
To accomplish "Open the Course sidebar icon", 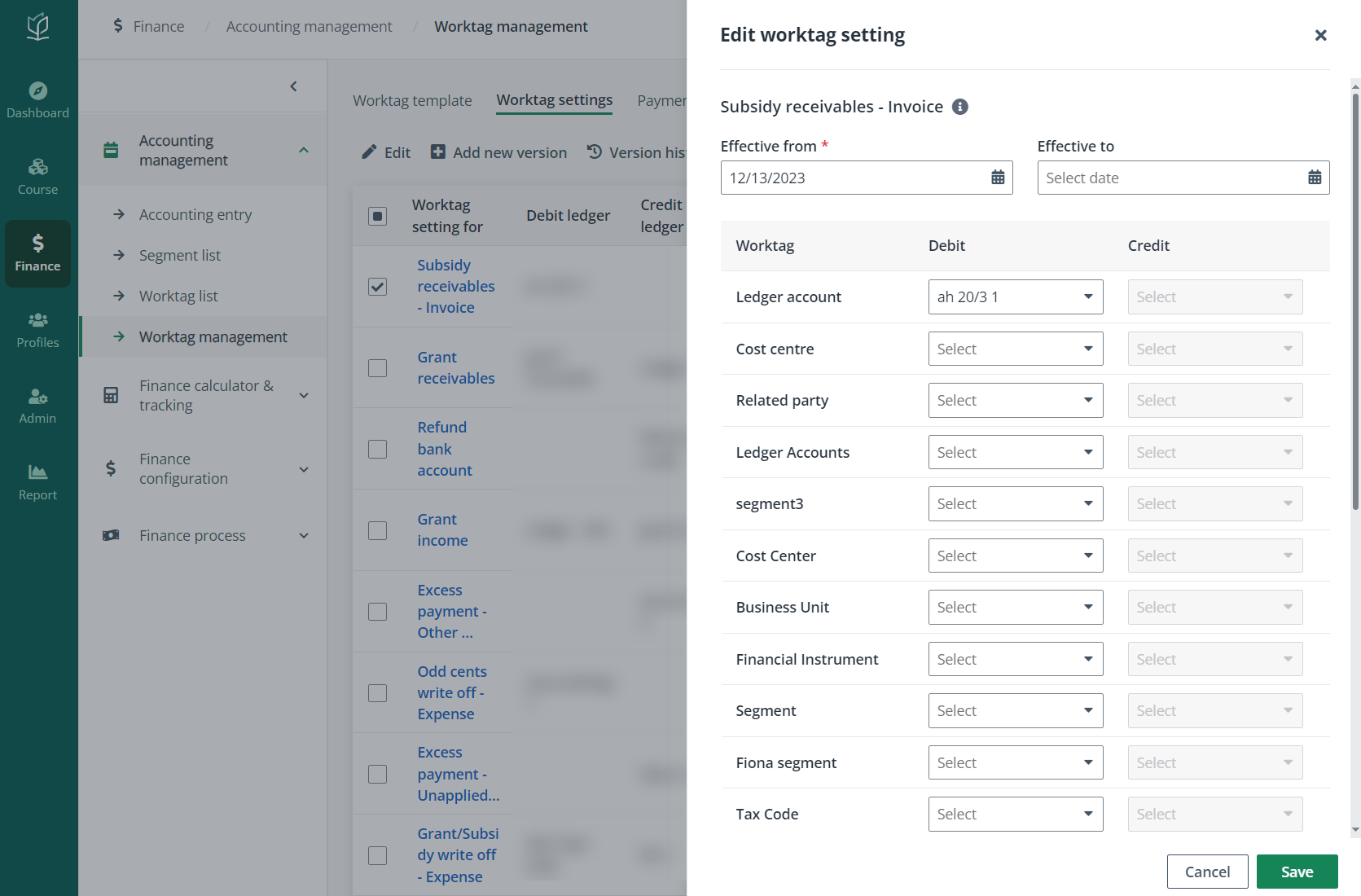I will point(38,167).
